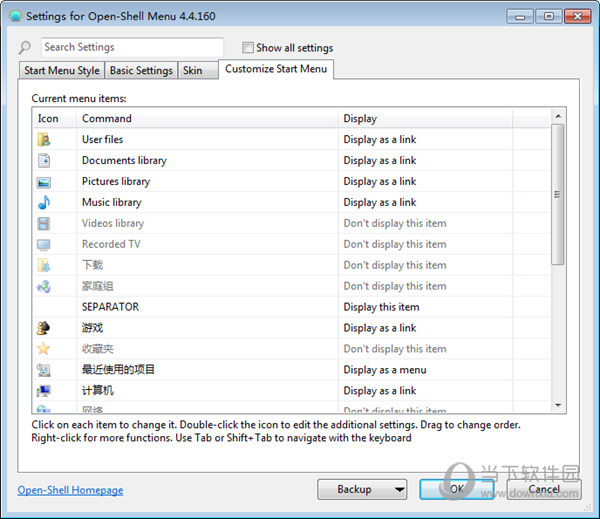The image size is (600, 519).
Task: Select the 收藏夹 command
Action: (98, 349)
